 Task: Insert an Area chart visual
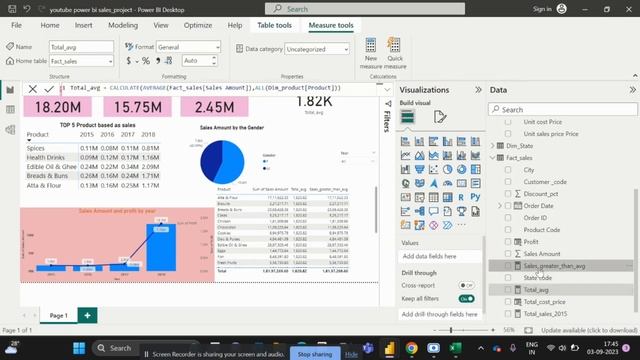[x=419, y=156]
